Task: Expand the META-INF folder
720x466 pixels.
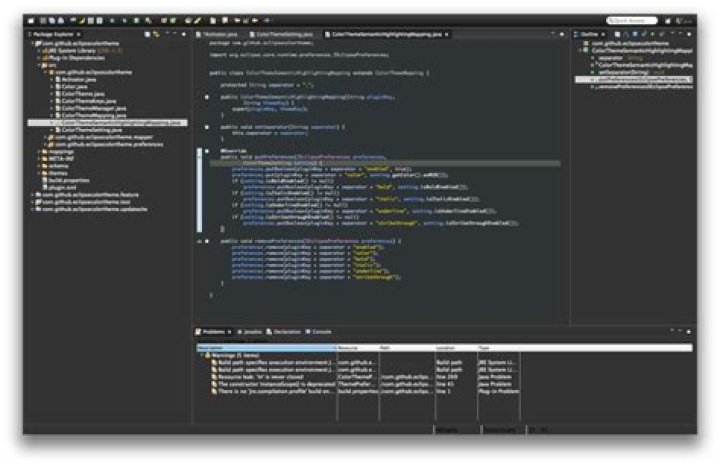Action: (x=39, y=159)
